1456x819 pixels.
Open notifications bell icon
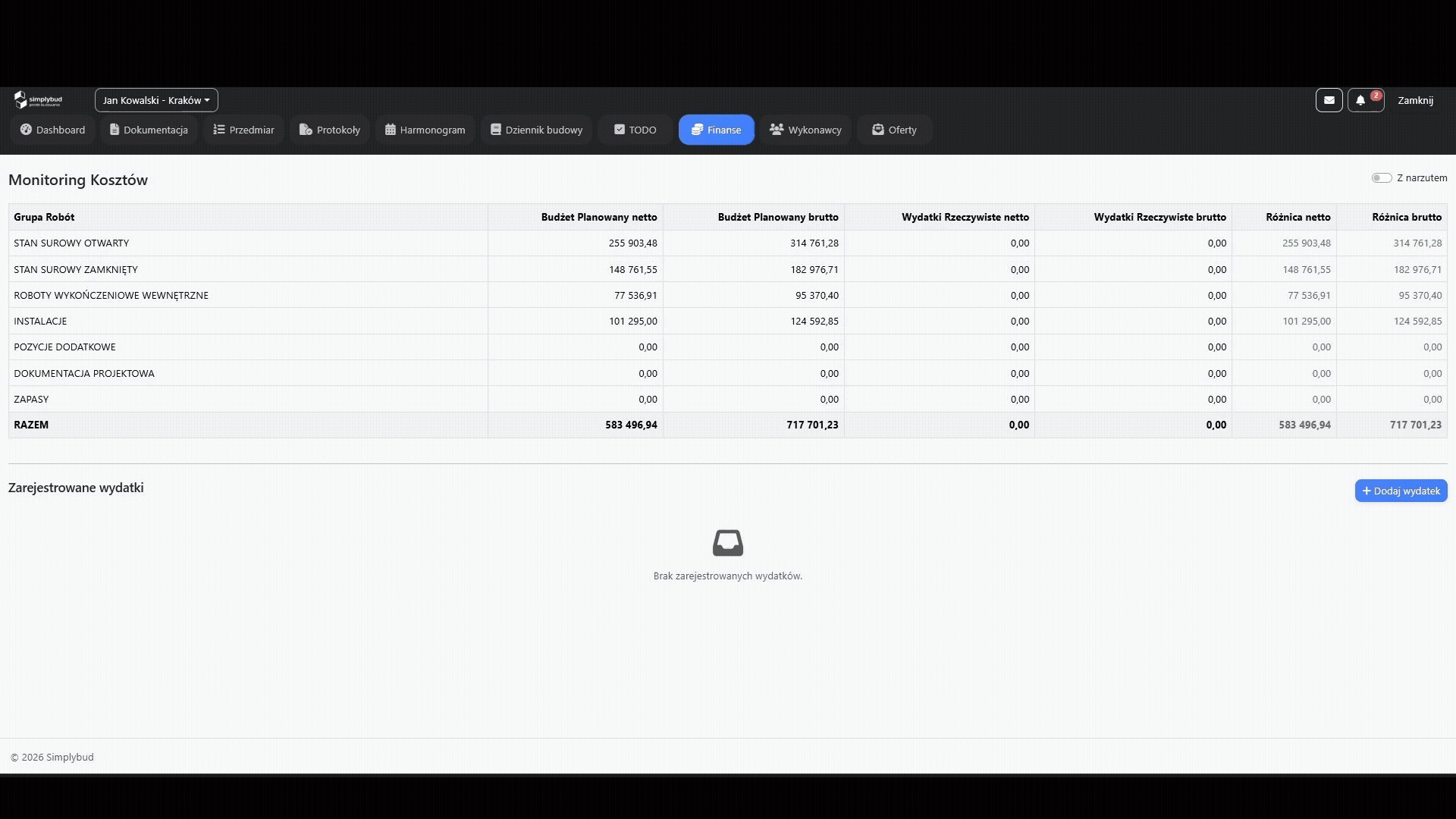point(1360,100)
